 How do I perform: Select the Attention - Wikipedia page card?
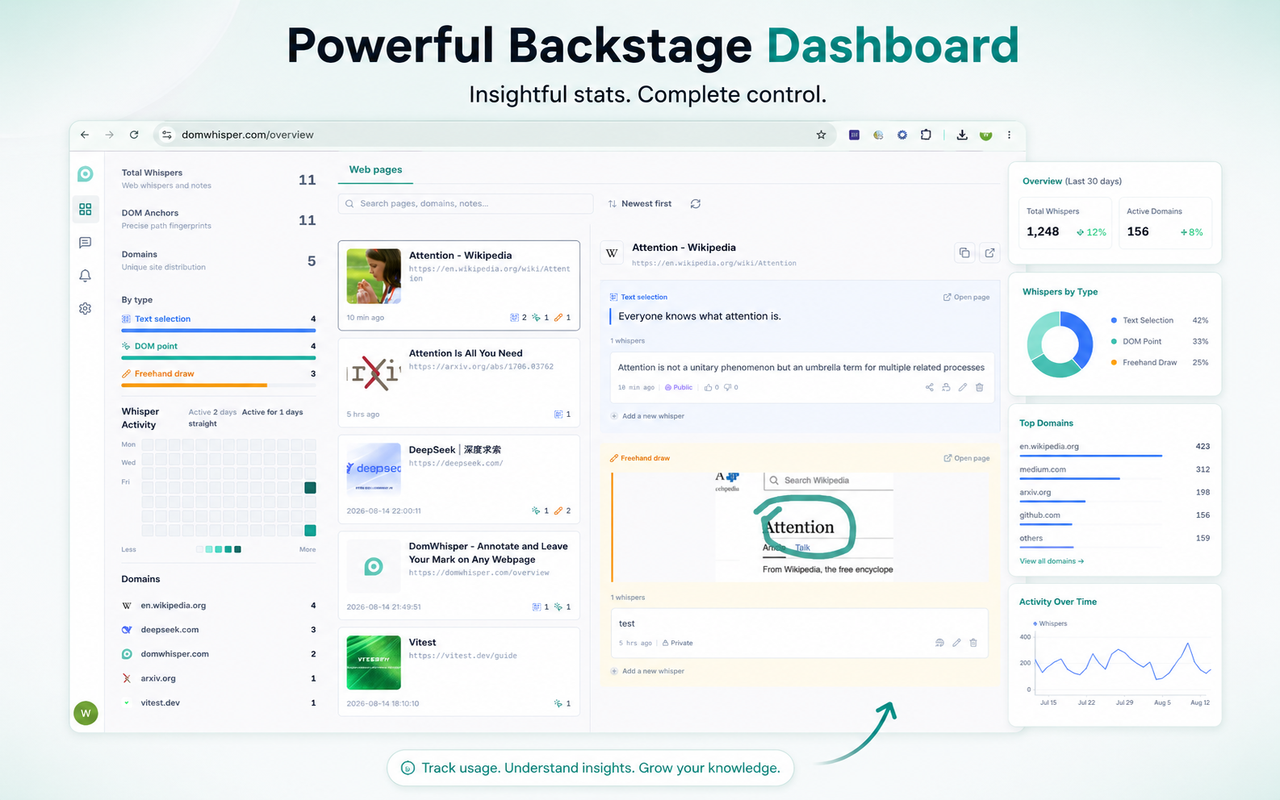coord(459,284)
